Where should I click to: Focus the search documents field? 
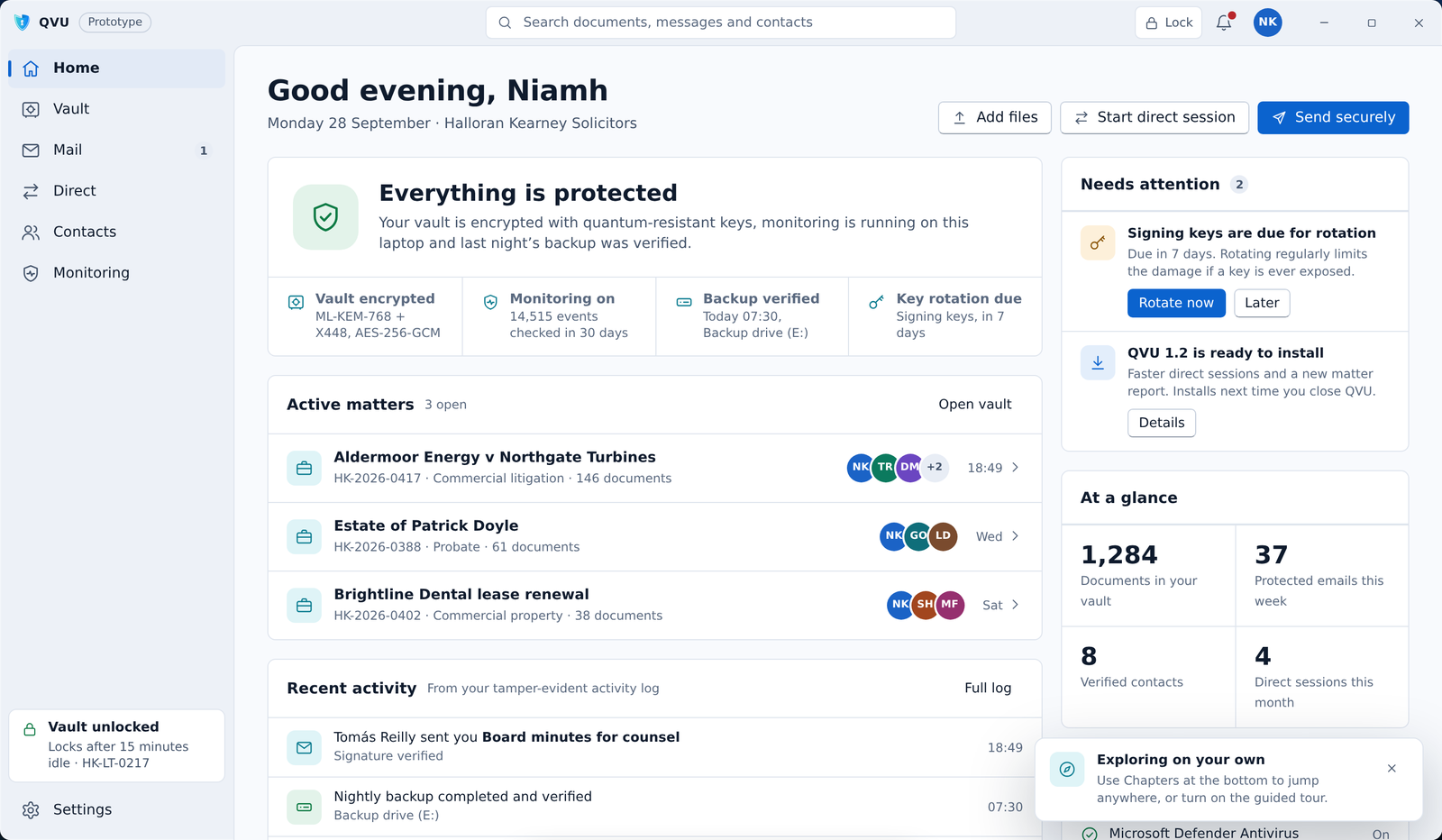point(721,23)
